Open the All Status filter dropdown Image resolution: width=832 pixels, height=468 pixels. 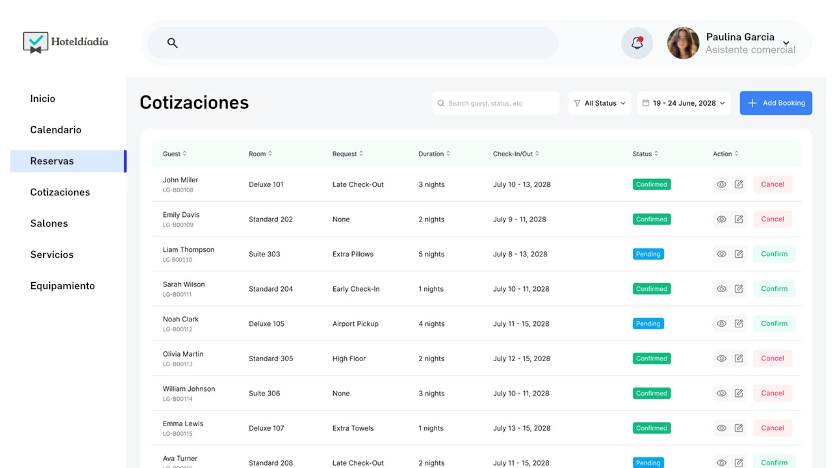coord(600,103)
